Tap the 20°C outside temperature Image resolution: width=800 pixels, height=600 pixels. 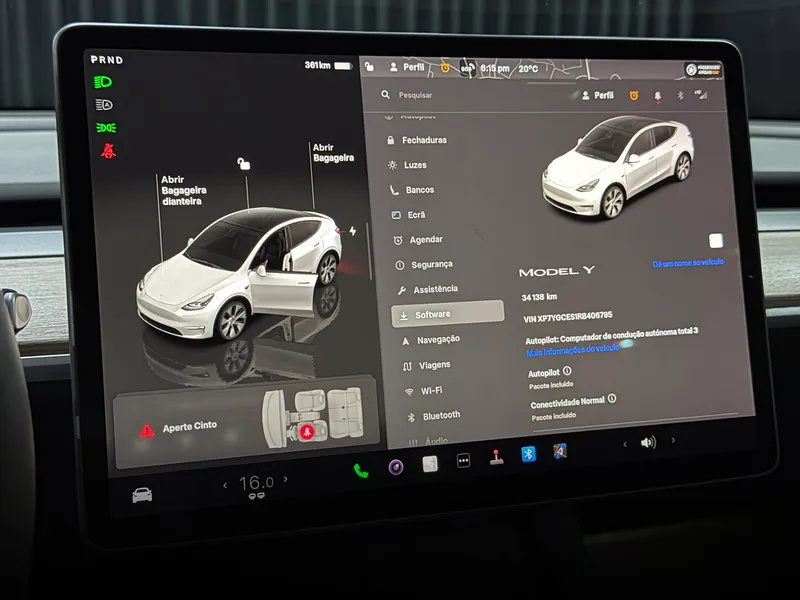pos(528,69)
